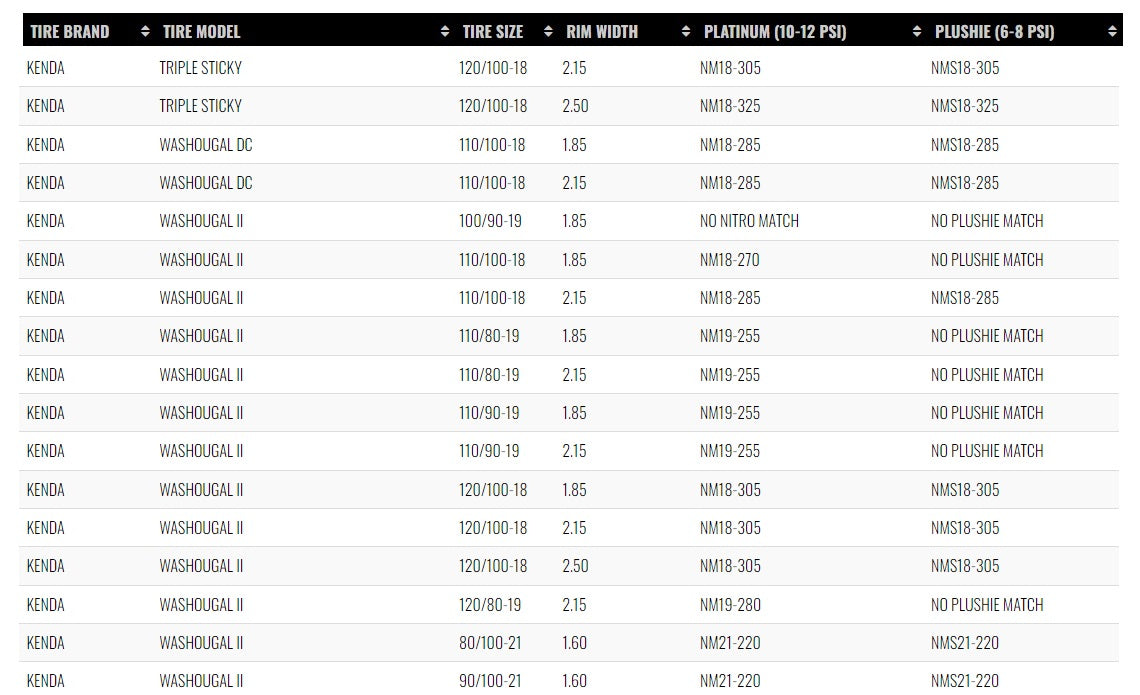Sort Plushie (6-8 PSI) column via arrows

1112,32
